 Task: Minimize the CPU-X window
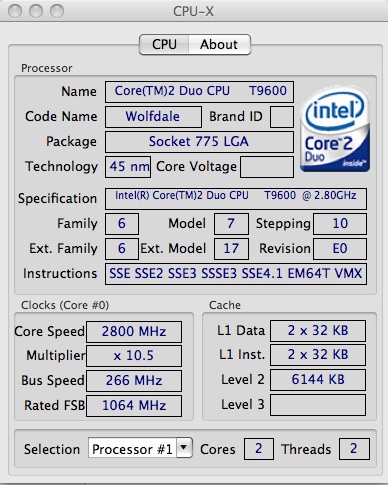pos(36,11)
